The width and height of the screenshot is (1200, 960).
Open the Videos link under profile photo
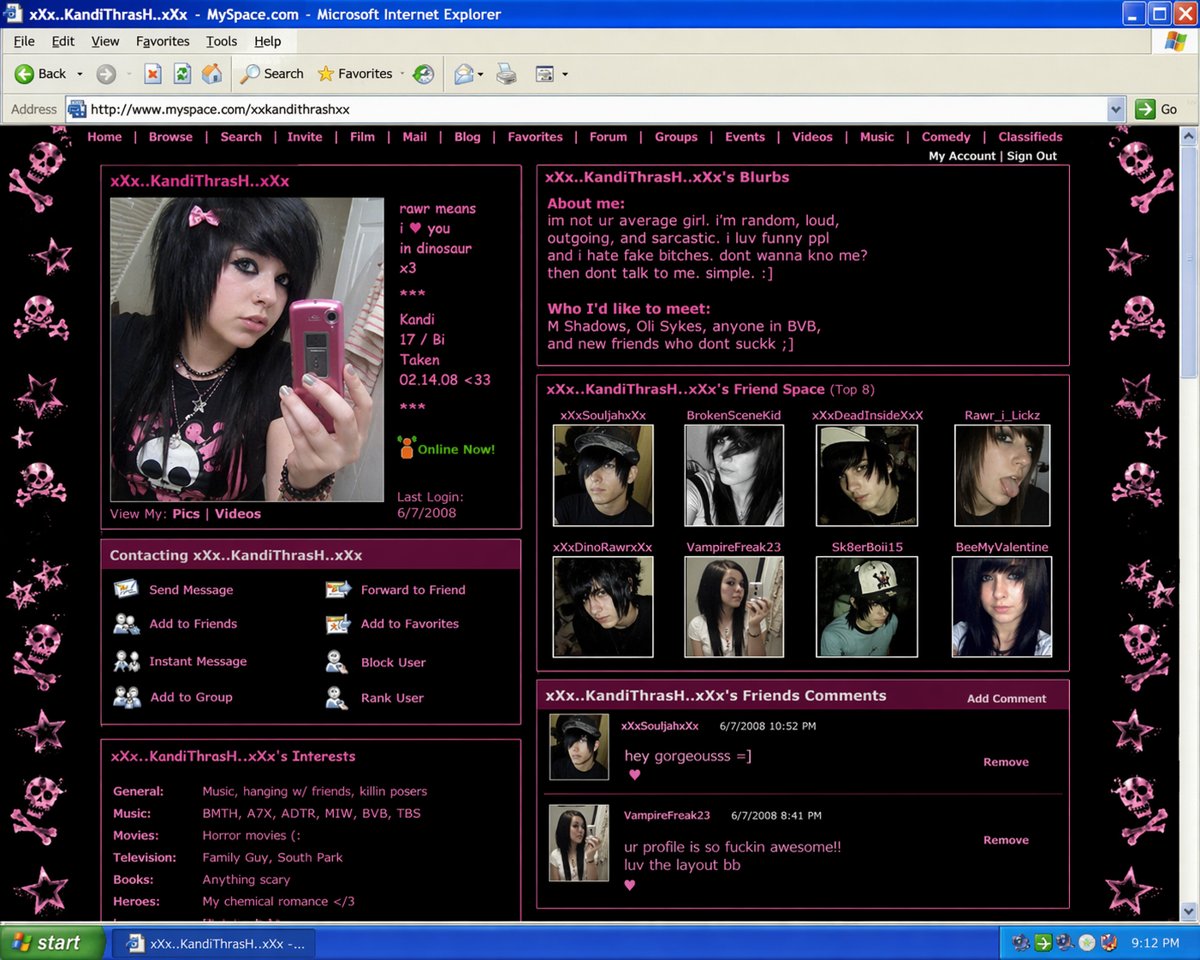238,514
